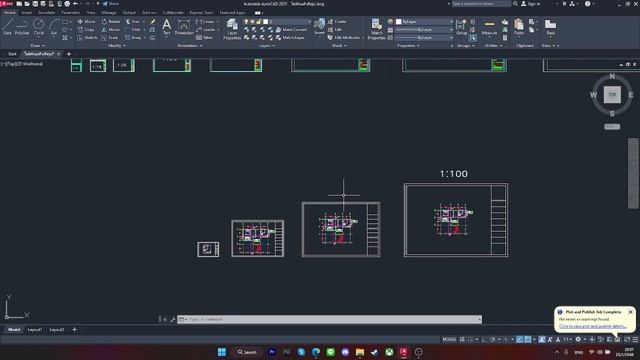Viewport: 640px width, 360px height.
Task: Open the Insert ribbon tab
Action: pos(26,13)
